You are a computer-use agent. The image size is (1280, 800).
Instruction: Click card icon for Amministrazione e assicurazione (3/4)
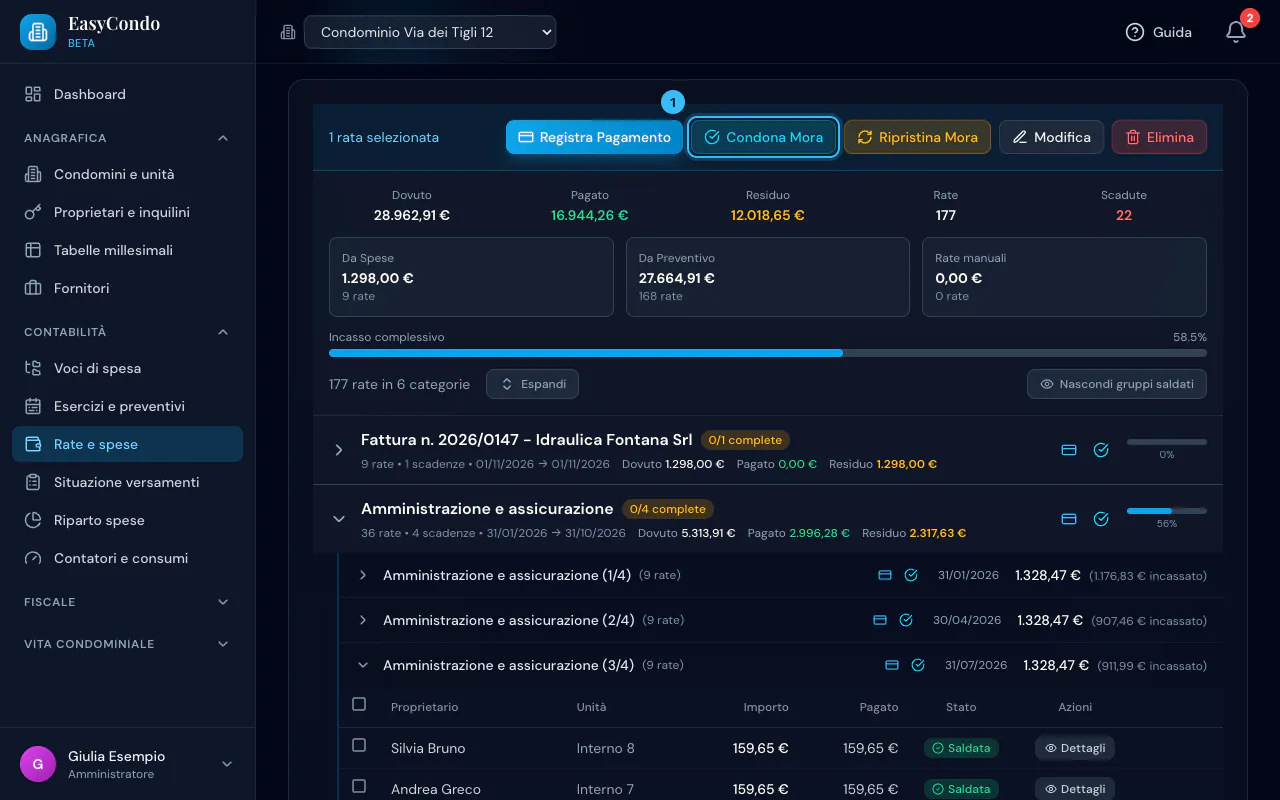(x=892, y=665)
